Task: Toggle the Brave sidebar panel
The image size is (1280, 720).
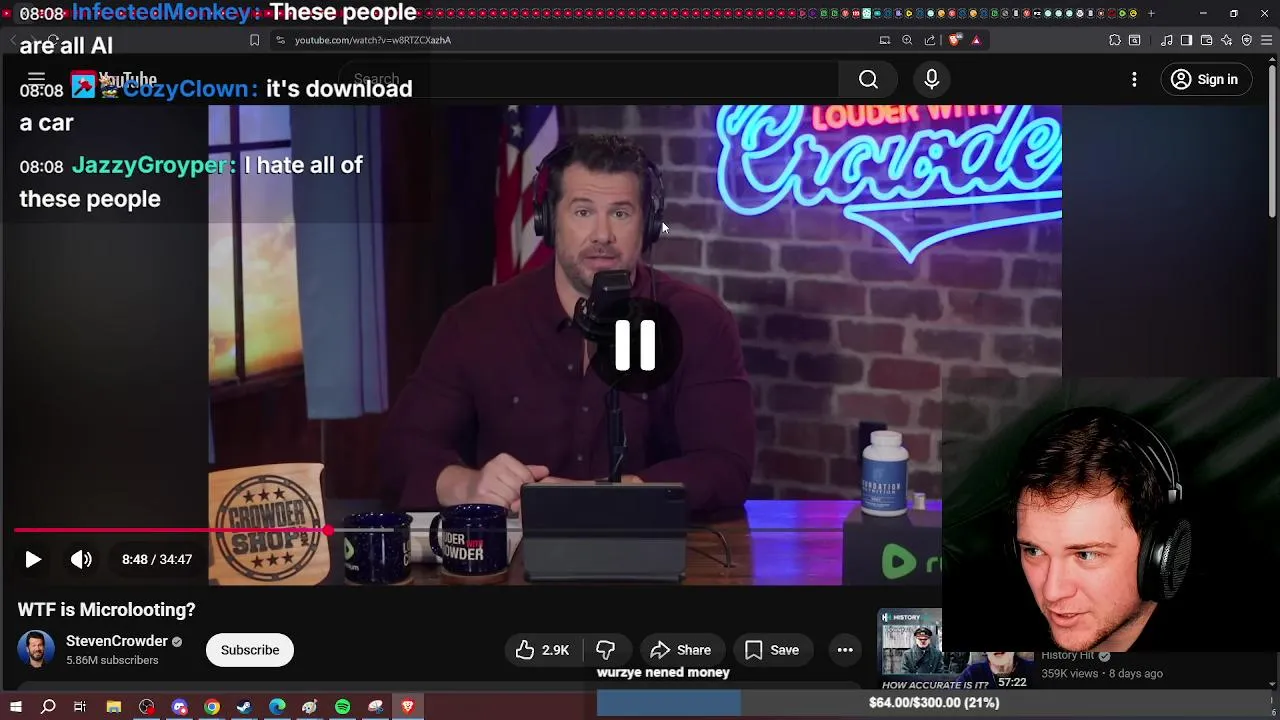Action: [1186, 40]
